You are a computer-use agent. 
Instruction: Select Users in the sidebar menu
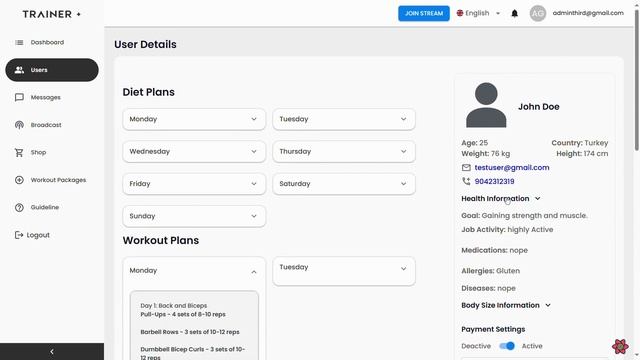(52, 70)
